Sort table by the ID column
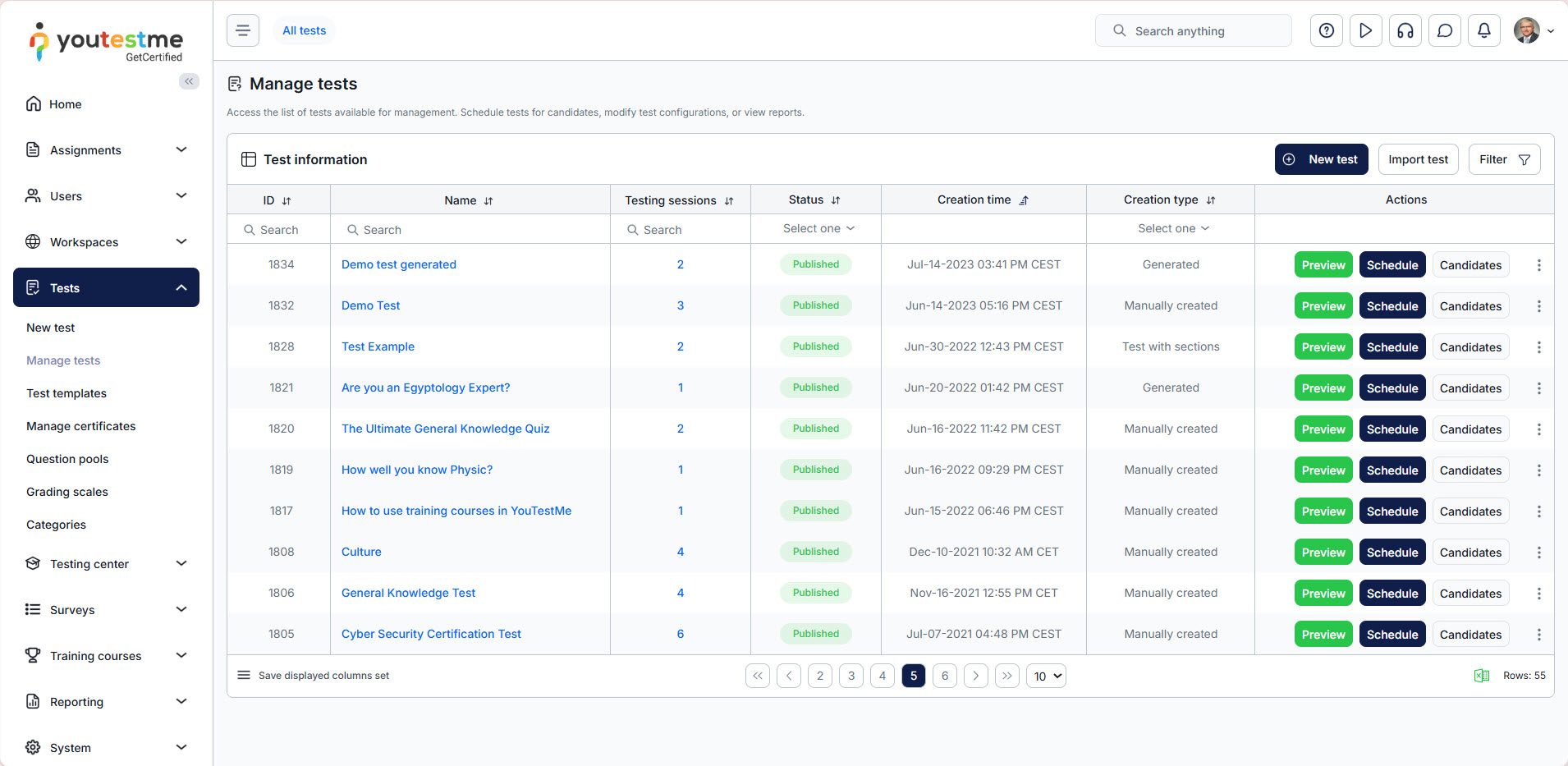 click(286, 201)
